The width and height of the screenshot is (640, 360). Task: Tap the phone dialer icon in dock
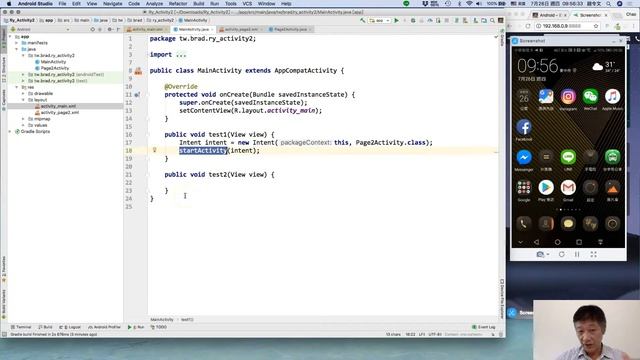pyautogui.click(x=524, y=224)
